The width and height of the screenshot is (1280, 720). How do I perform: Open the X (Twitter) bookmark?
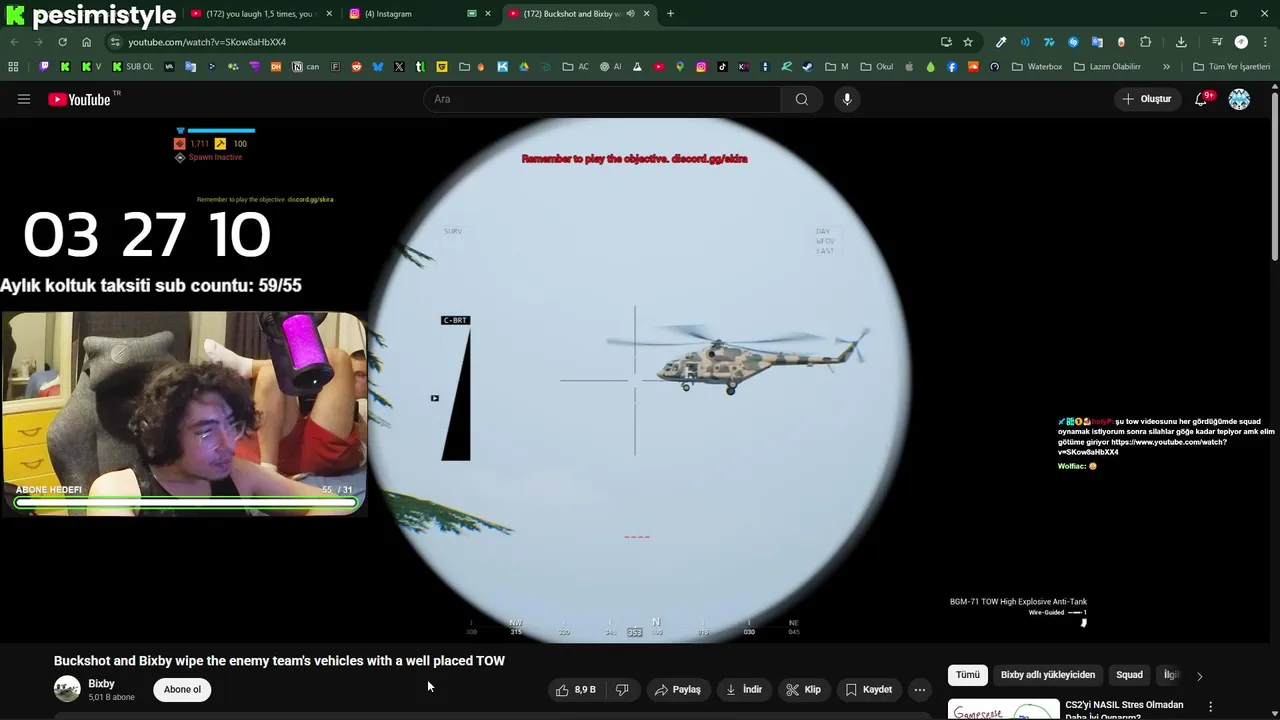click(399, 67)
